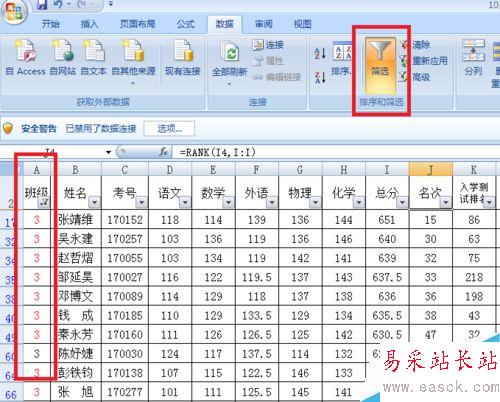500x402 pixels.
Task: Open 班级 column filter dropdown
Action: (x=44, y=202)
